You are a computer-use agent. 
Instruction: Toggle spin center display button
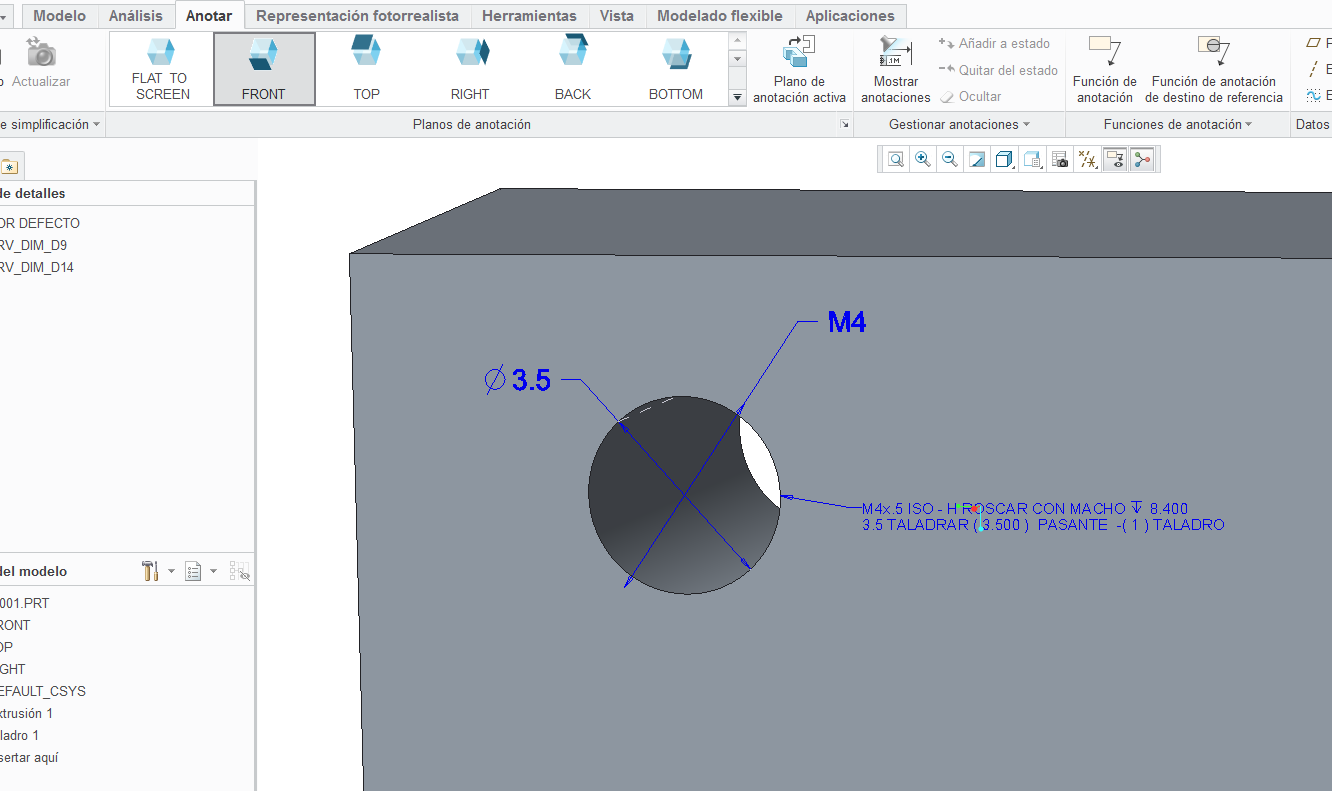pyautogui.click(x=1142, y=159)
